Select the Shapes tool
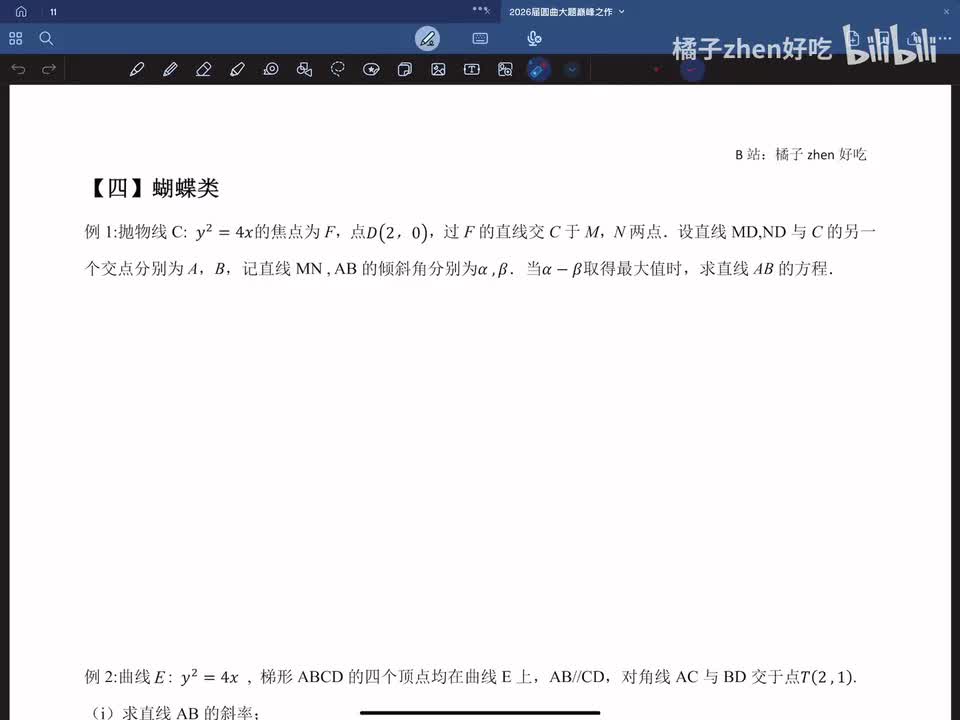 tap(304, 69)
